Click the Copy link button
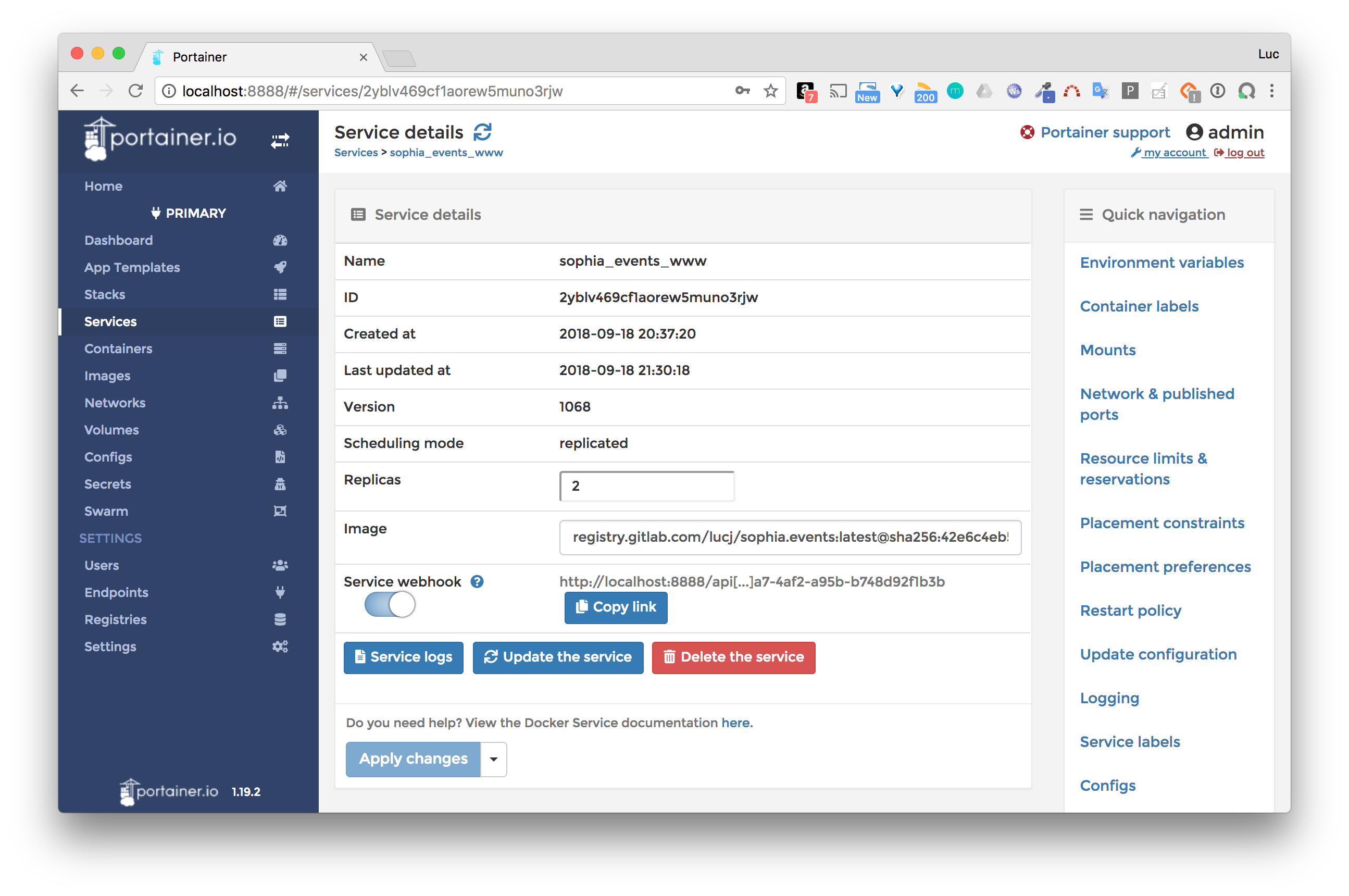Image resolution: width=1349 pixels, height=896 pixels. tap(615, 607)
